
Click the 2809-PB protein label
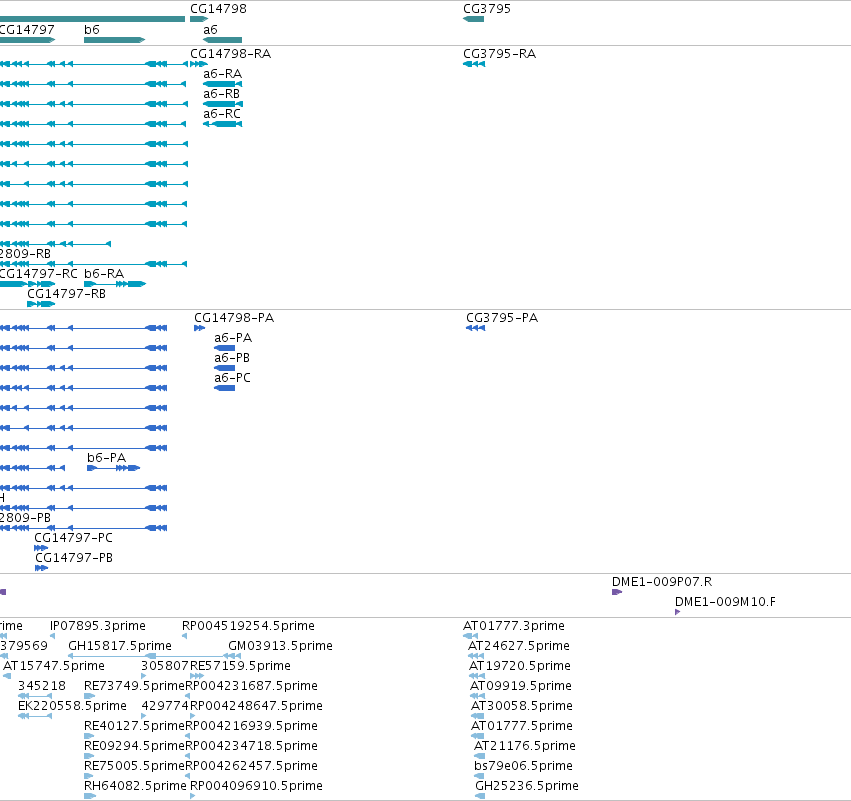pyautogui.click(x=26, y=518)
